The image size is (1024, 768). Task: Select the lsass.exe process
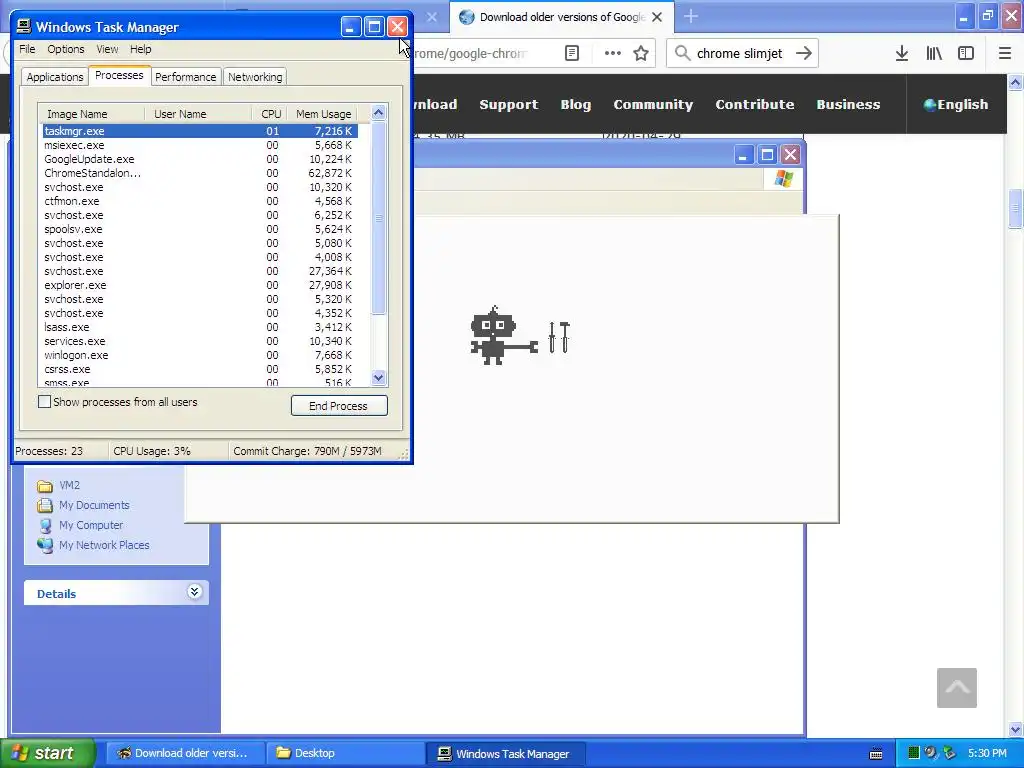click(x=199, y=327)
